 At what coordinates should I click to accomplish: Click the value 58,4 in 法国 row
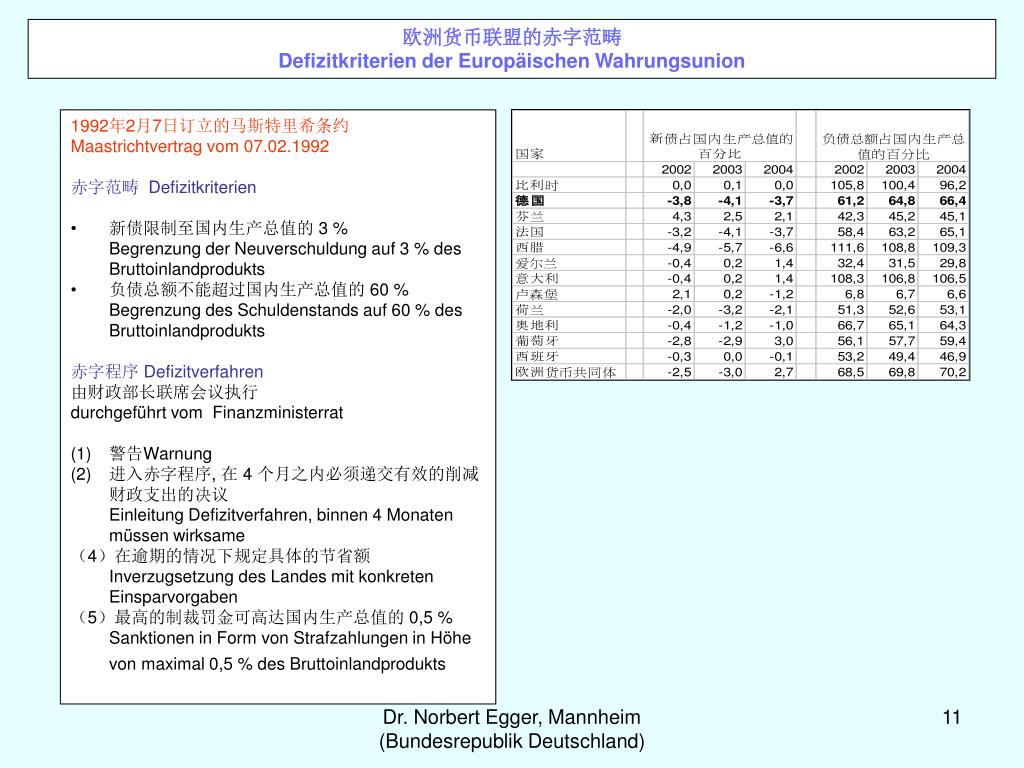[x=851, y=232]
